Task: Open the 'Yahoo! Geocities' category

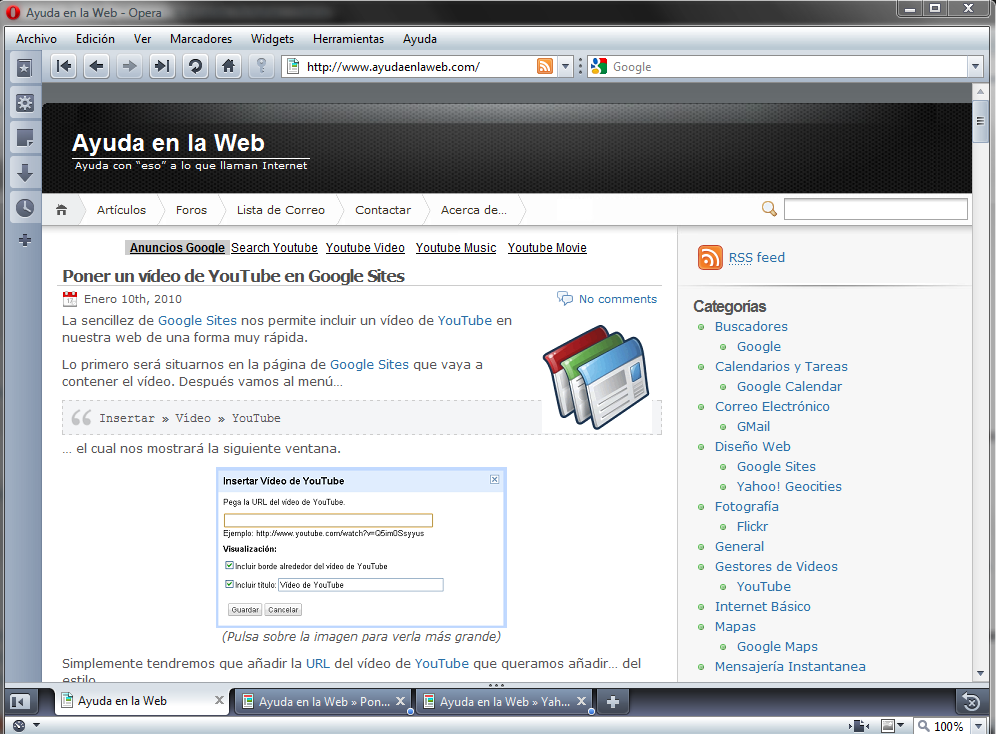Action: [x=789, y=486]
